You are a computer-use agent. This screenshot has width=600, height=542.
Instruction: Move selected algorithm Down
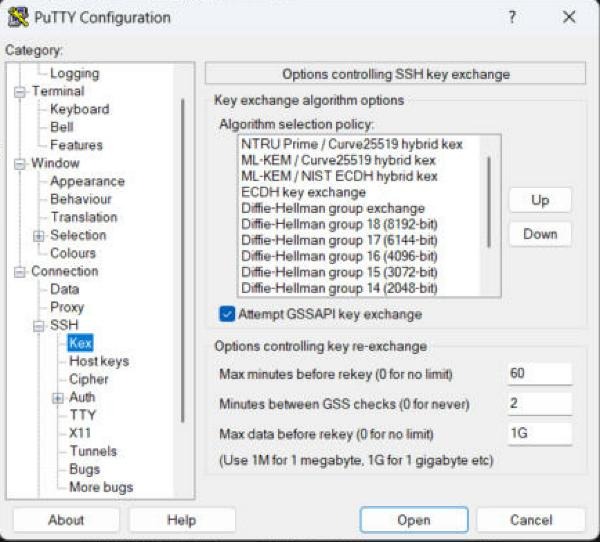click(x=540, y=234)
